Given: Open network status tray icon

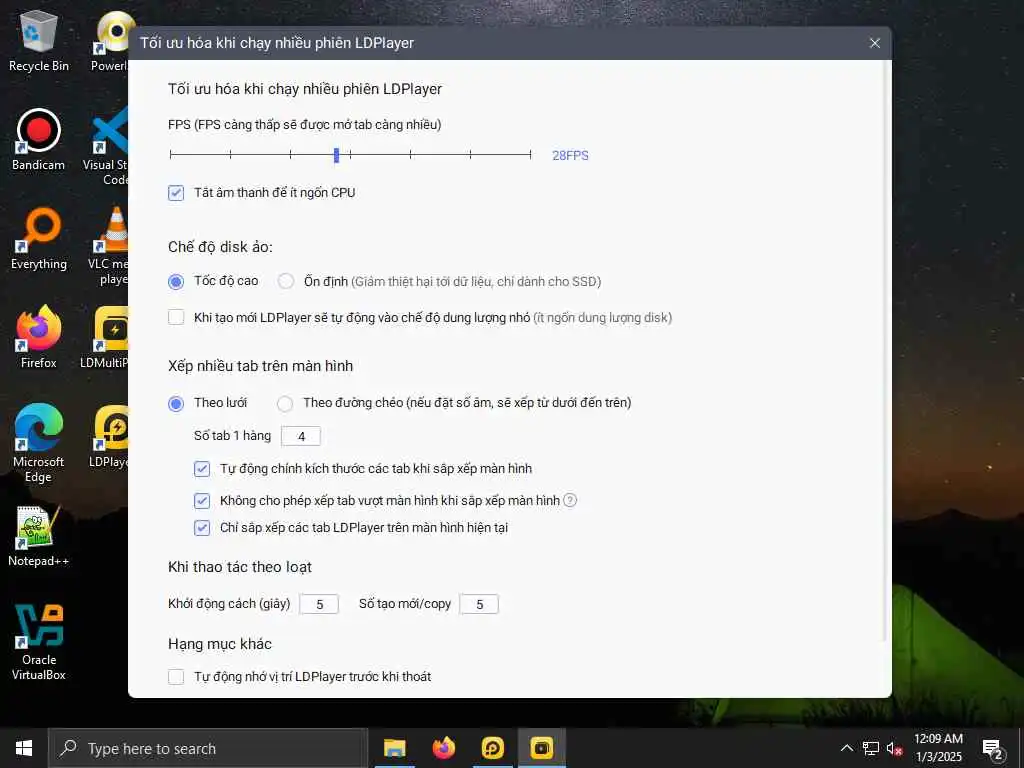Looking at the screenshot, I should click(x=871, y=748).
